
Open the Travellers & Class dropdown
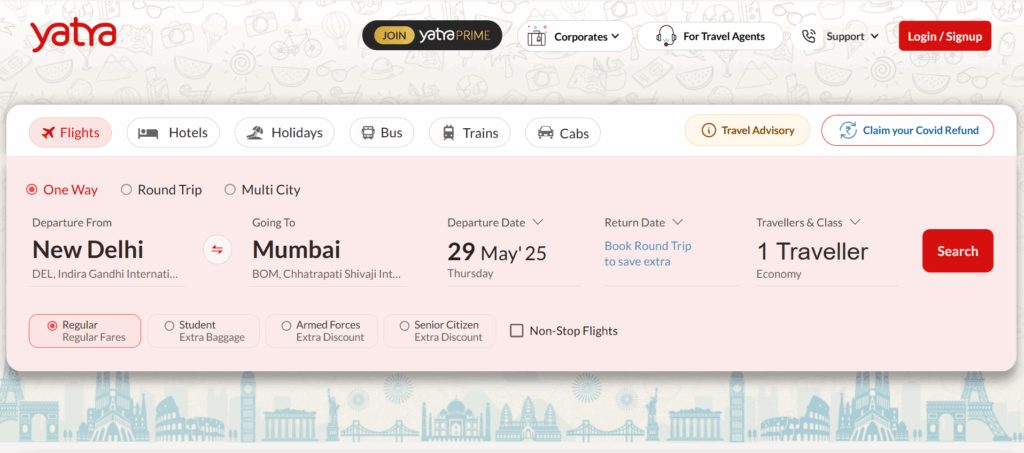tap(855, 222)
